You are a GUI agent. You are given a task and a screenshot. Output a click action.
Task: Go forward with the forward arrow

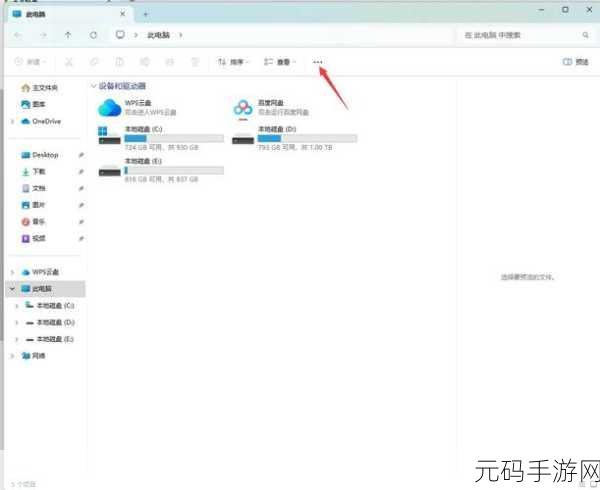pyautogui.click(x=44, y=35)
